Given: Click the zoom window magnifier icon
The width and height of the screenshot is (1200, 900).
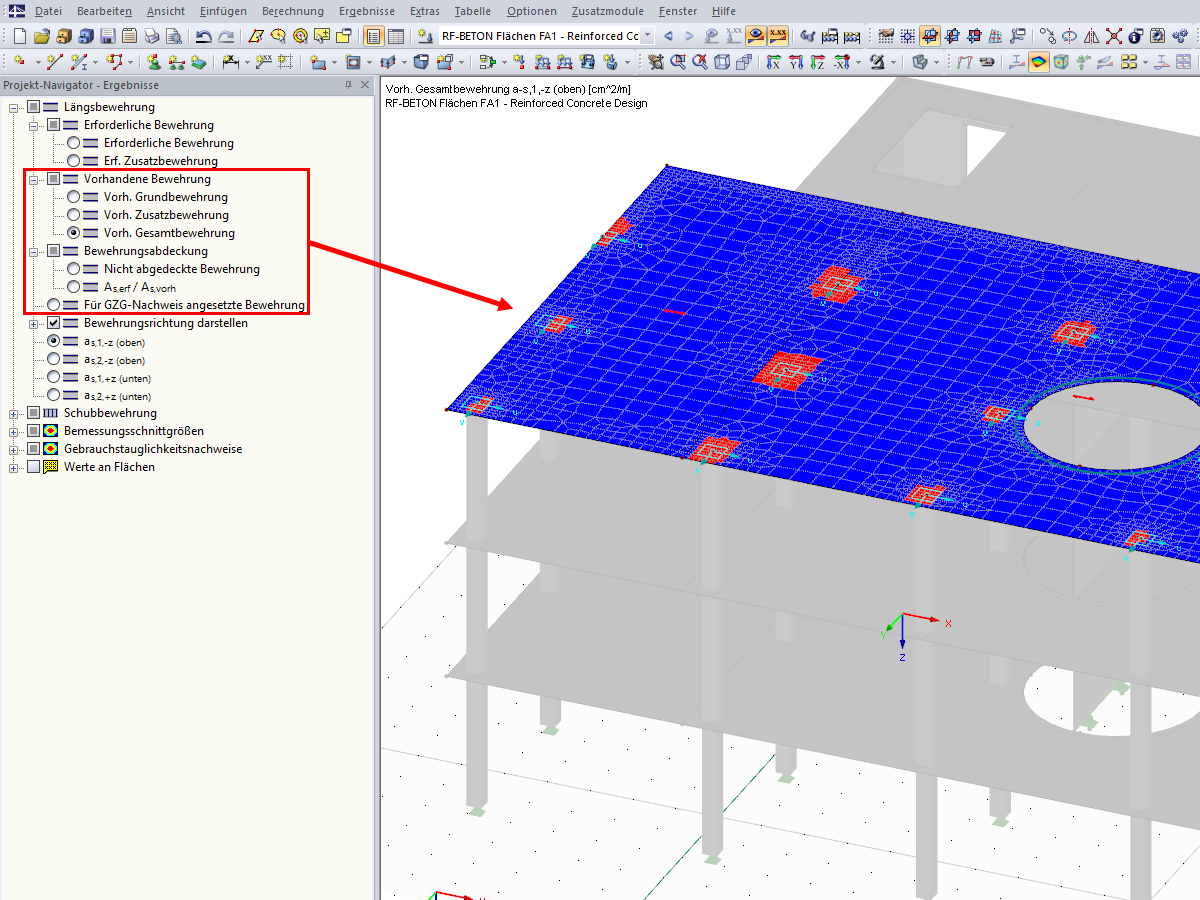Looking at the screenshot, I should coord(678,62).
